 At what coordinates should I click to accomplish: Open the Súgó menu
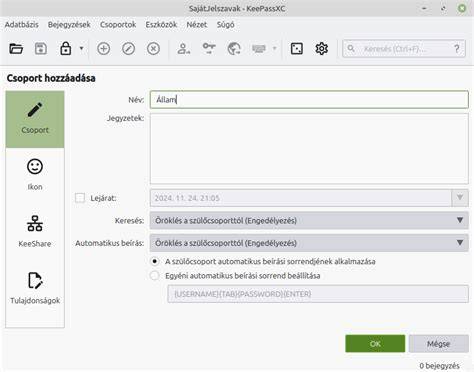click(225, 25)
